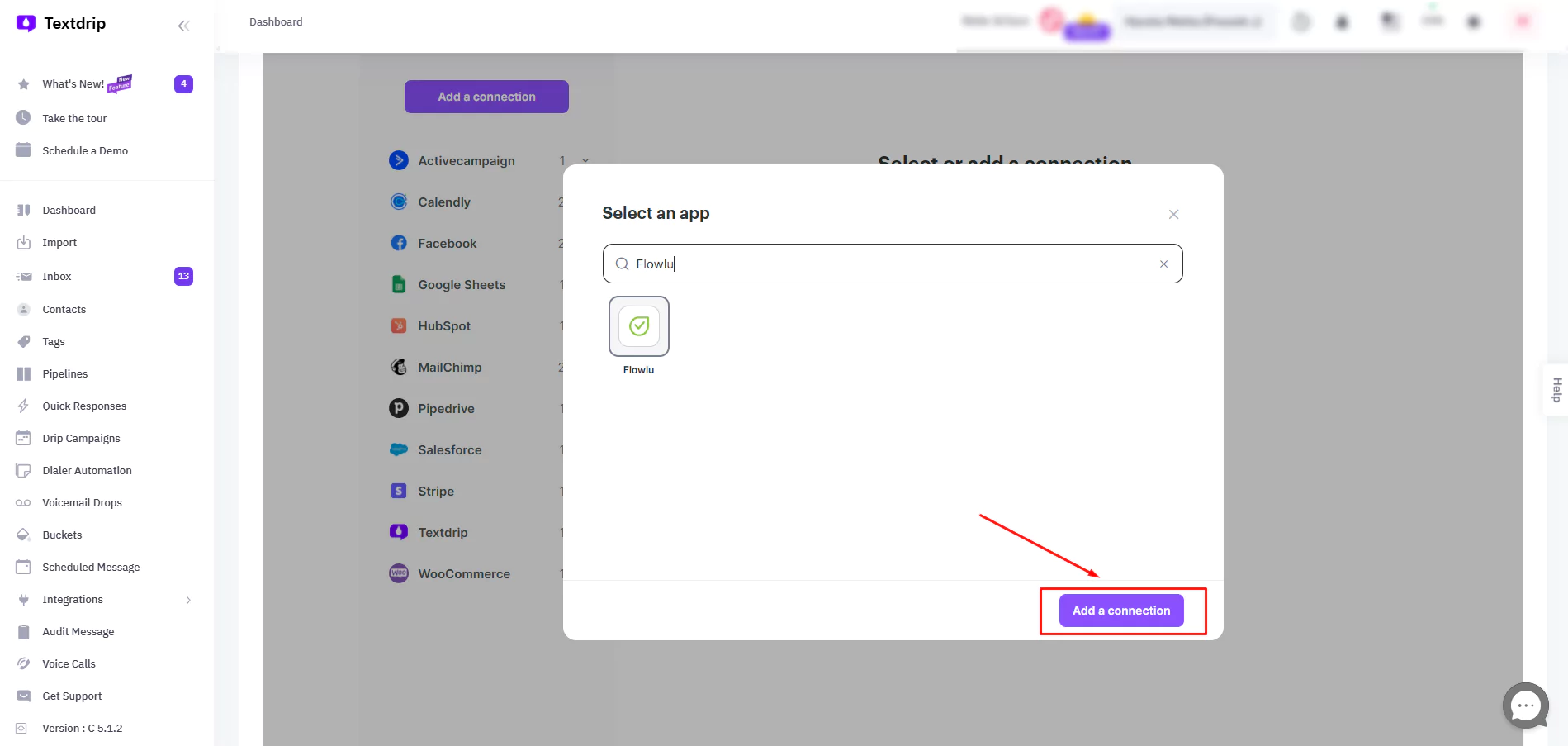Close the Select an app dialog
Image resolution: width=1568 pixels, height=746 pixels.
click(1173, 214)
